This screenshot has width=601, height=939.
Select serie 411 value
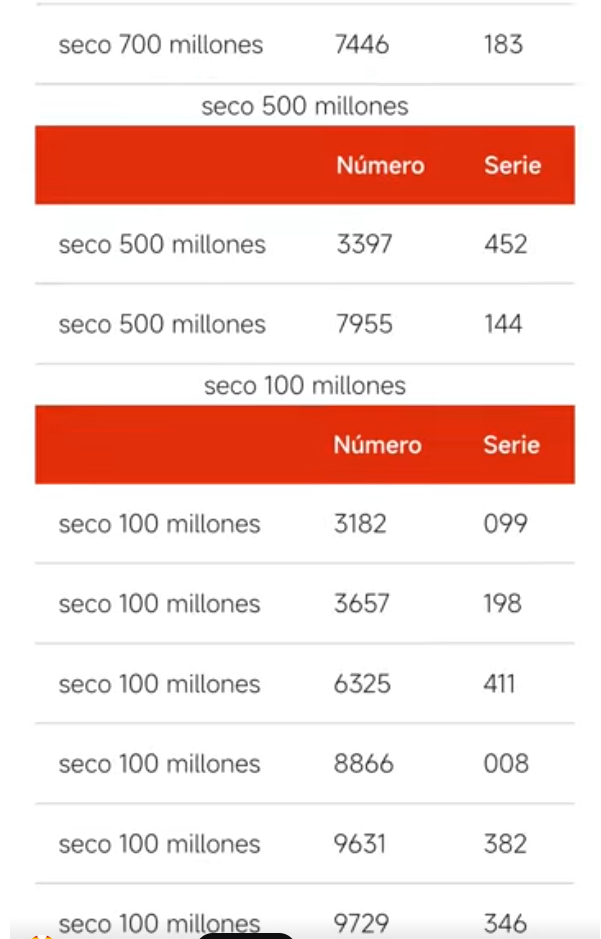499,684
